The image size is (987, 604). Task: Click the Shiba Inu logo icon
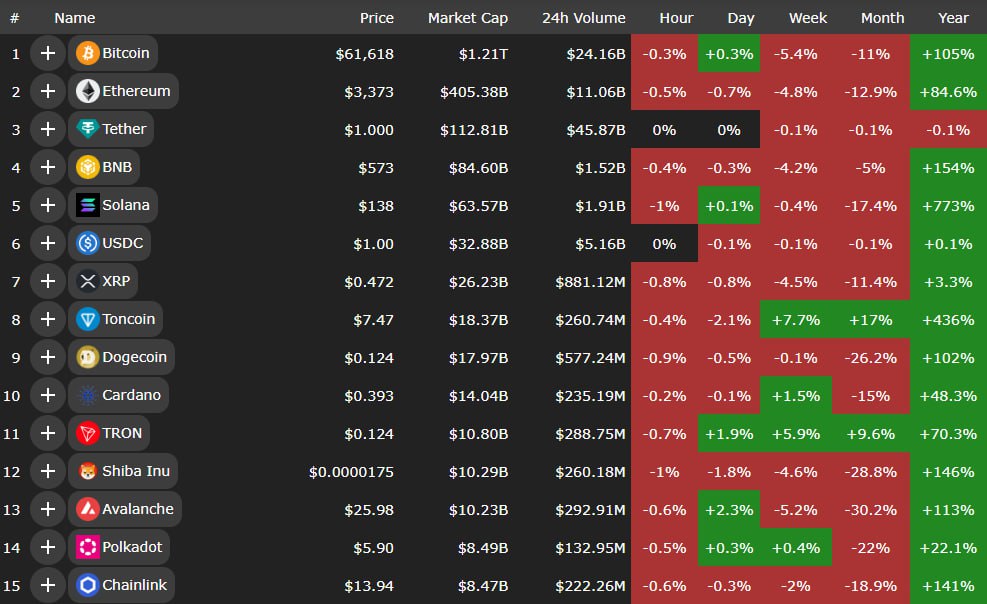[x=88, y=471]
